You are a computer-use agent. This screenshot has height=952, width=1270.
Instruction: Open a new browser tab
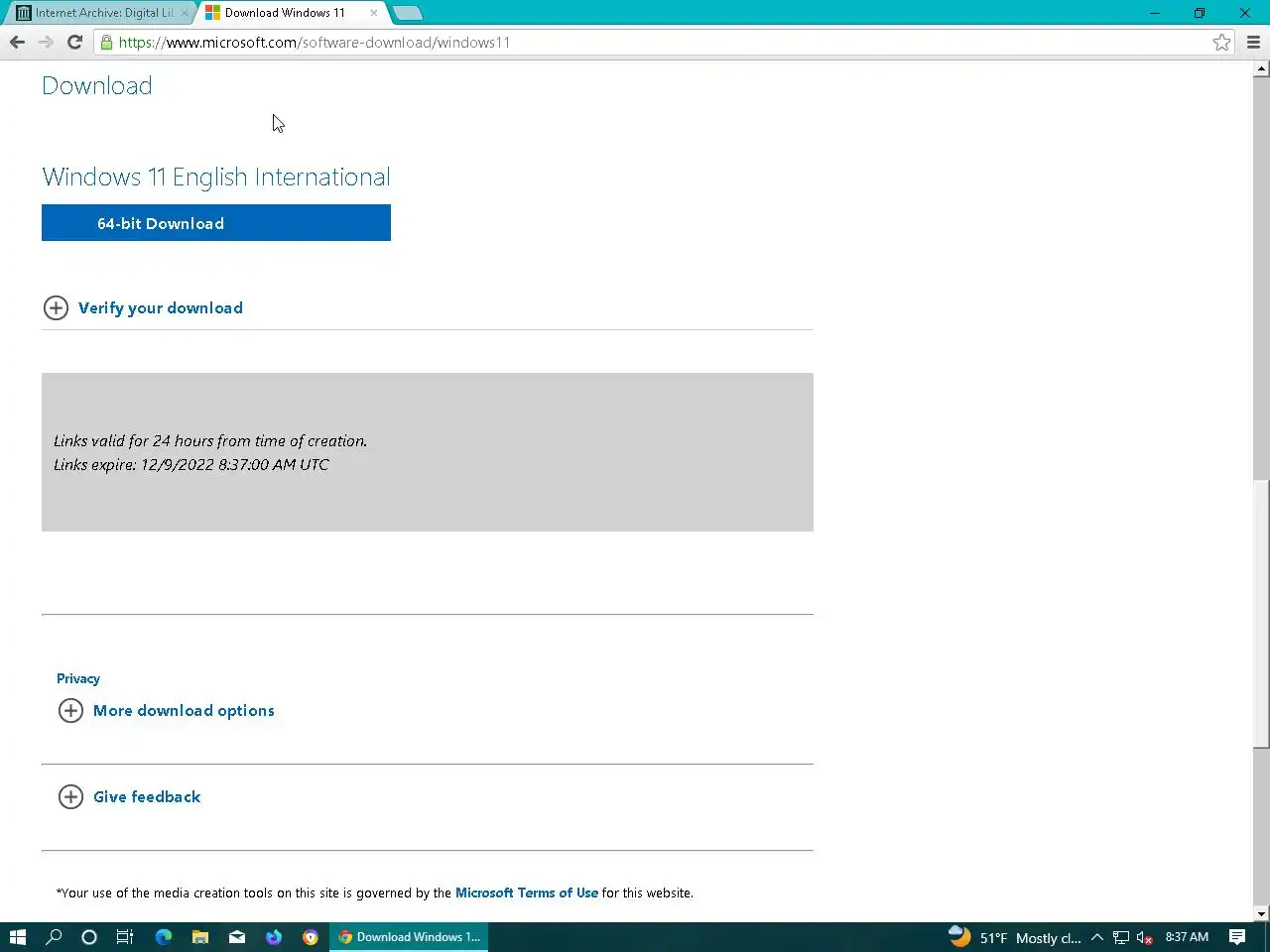pyautogui.click(x=407, y=13)
